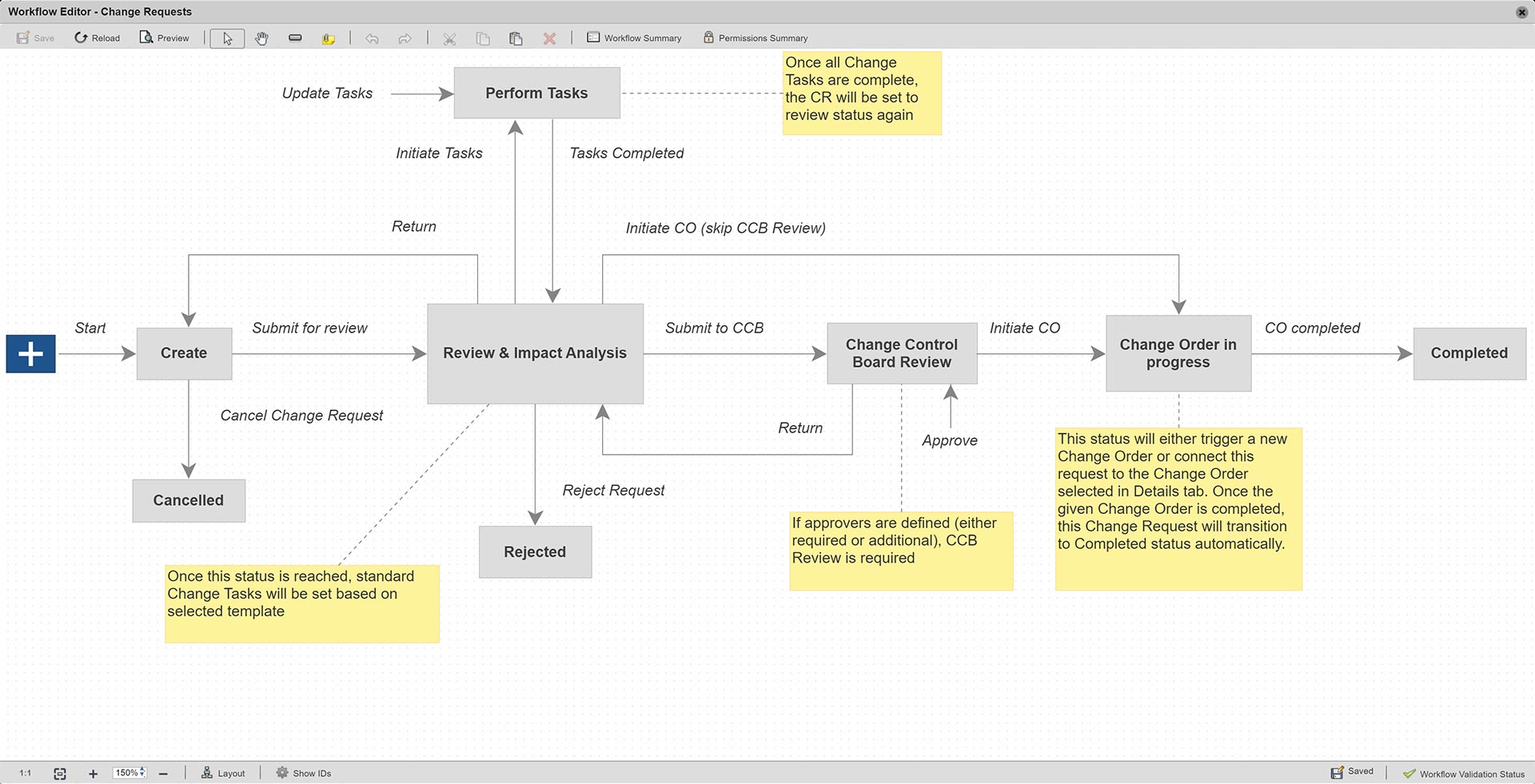Check the Workflow Validation Status

click(1464, 774)
